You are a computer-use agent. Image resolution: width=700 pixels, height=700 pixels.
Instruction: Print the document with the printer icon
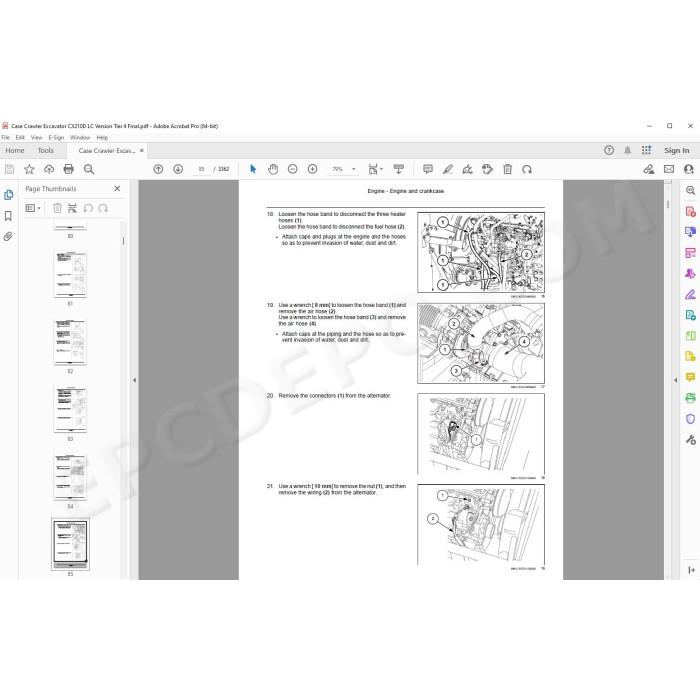click(x=68, y=169)
